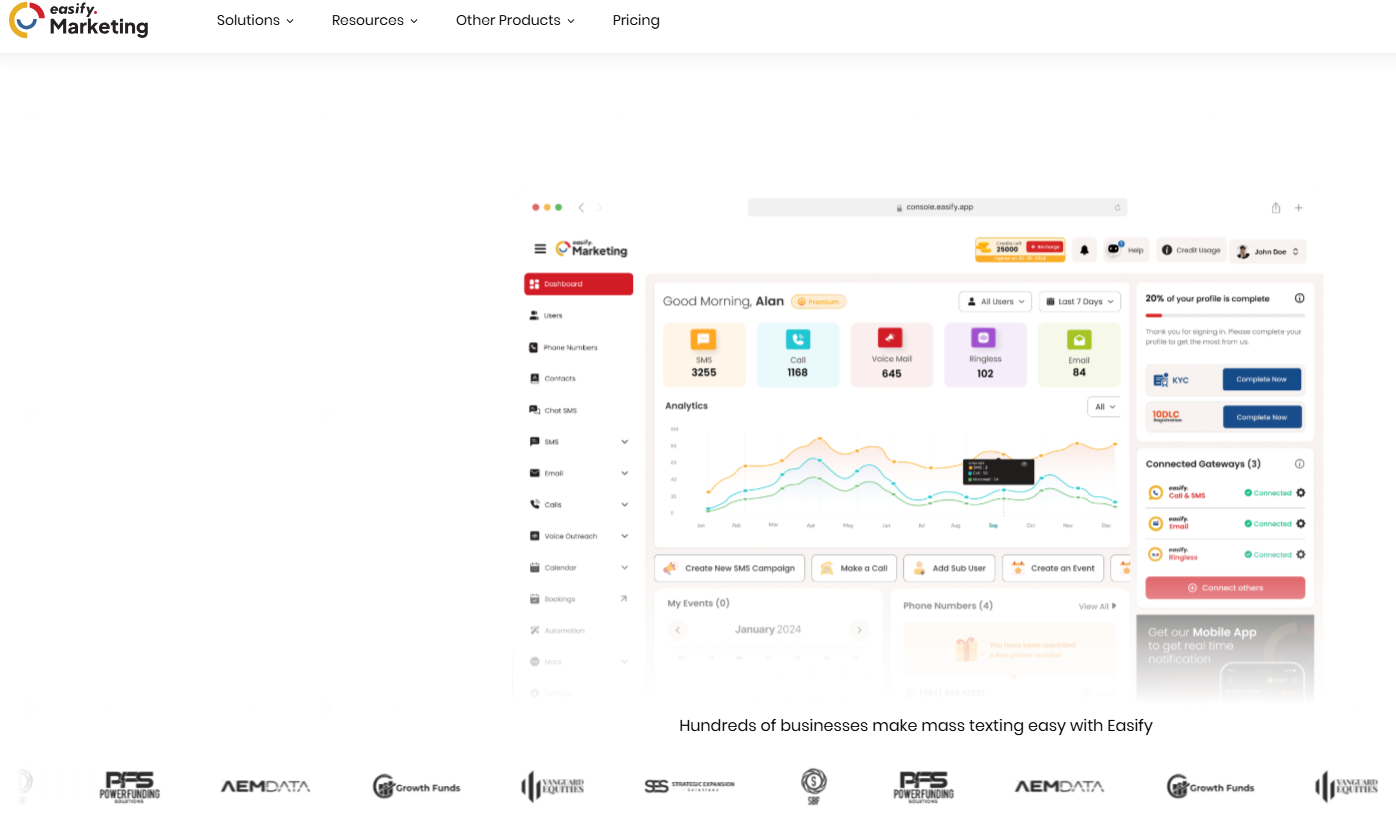Image resolution: width=1396 pixels, height=816 pixels.
Task: Open notifications with the bell icon
Action: coord(1084,250)
